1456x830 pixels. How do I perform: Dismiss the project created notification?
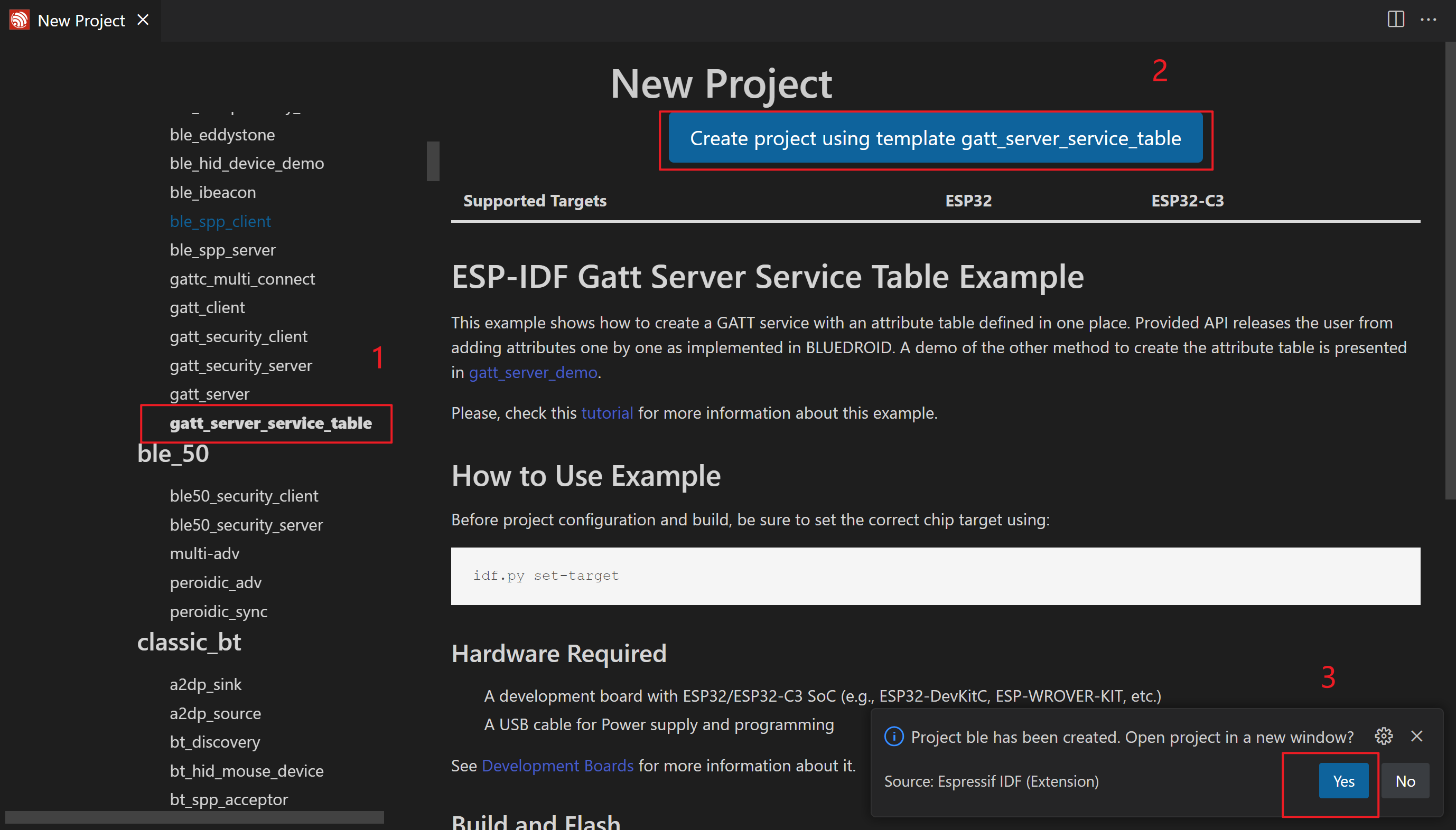(1417, 737)
